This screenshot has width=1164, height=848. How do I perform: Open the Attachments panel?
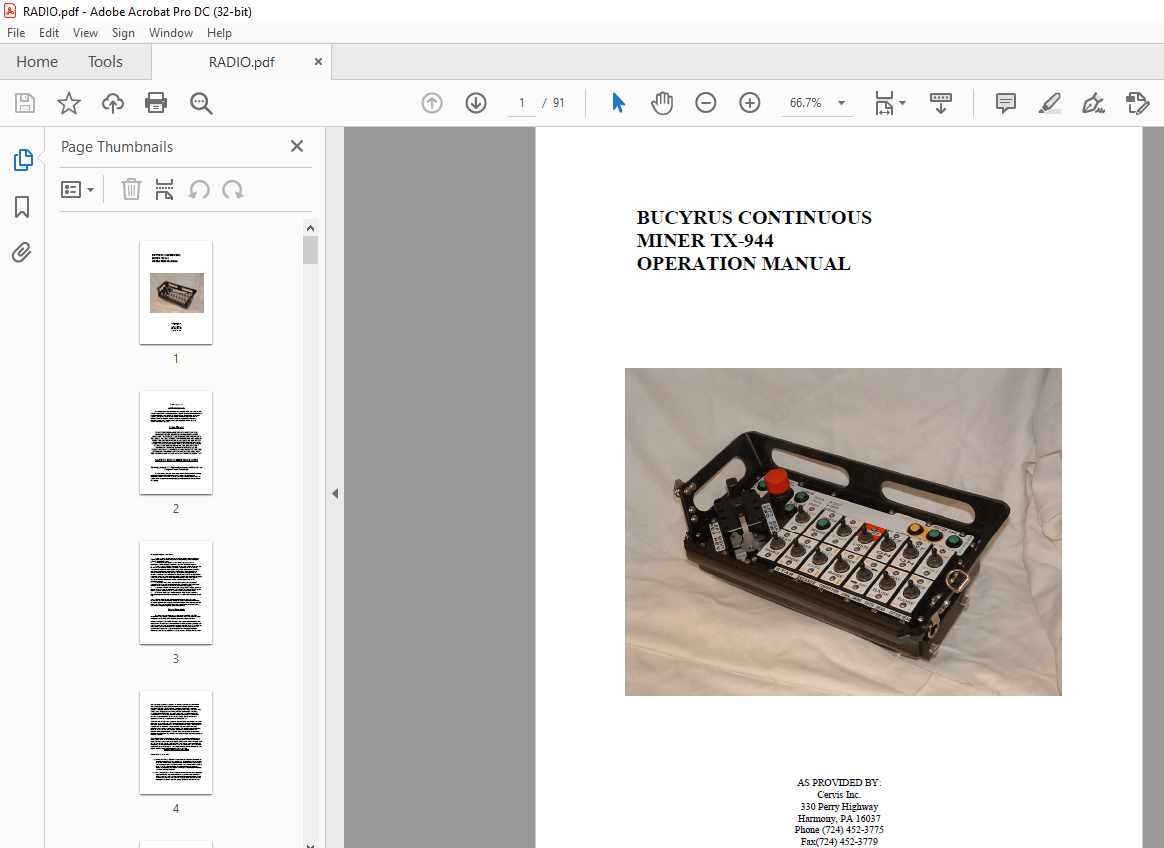coord(22,252)
